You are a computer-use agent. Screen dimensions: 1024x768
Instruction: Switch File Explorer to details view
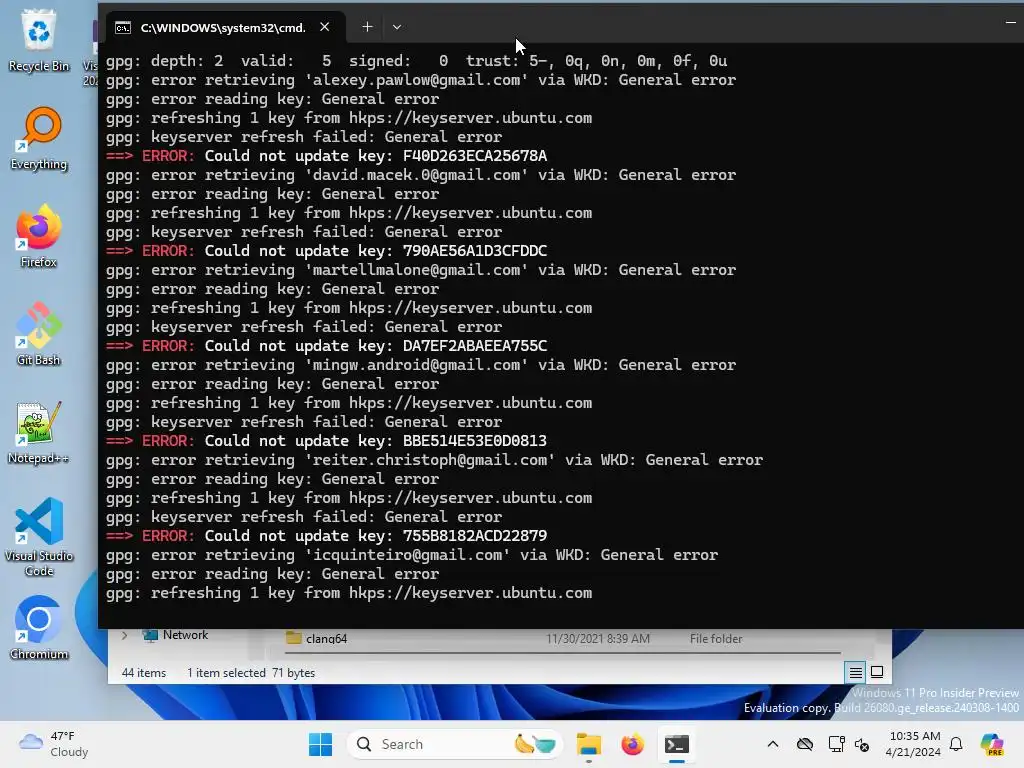pos(855,672)
